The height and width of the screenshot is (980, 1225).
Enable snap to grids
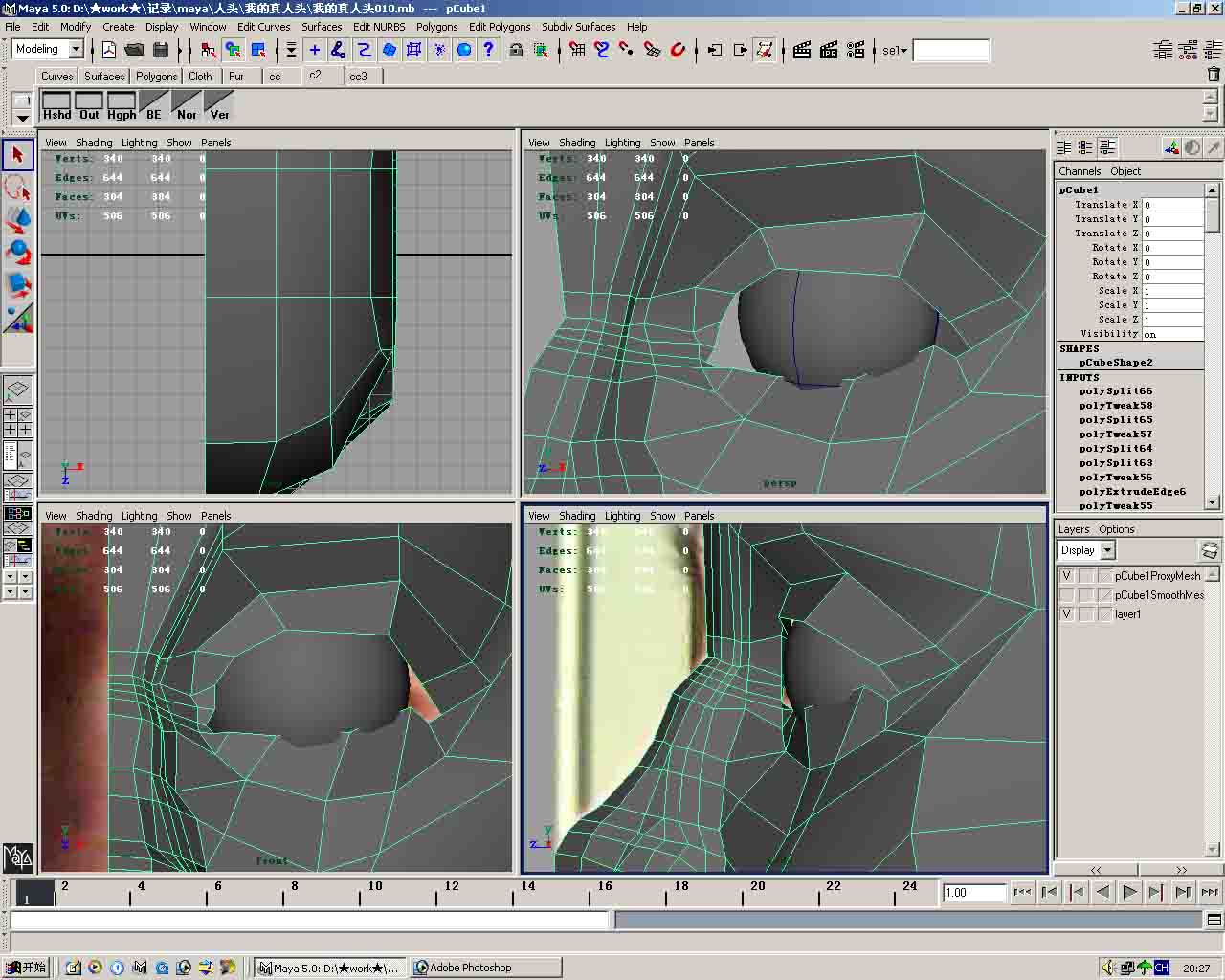(577, 50)
